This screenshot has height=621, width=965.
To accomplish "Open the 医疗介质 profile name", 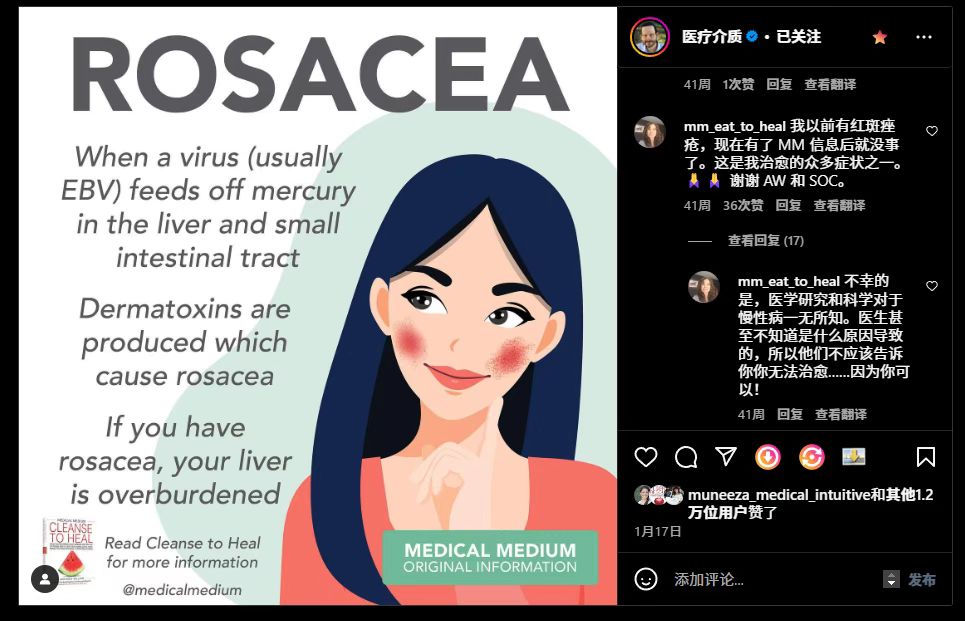I will tap(711, 37).
